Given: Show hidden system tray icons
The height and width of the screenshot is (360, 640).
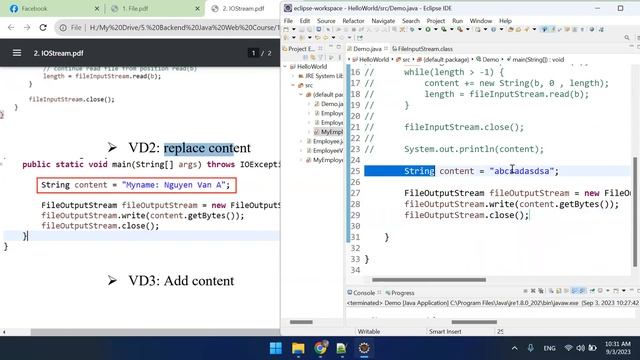Looking at the screenshot, I should click(514, 348).
